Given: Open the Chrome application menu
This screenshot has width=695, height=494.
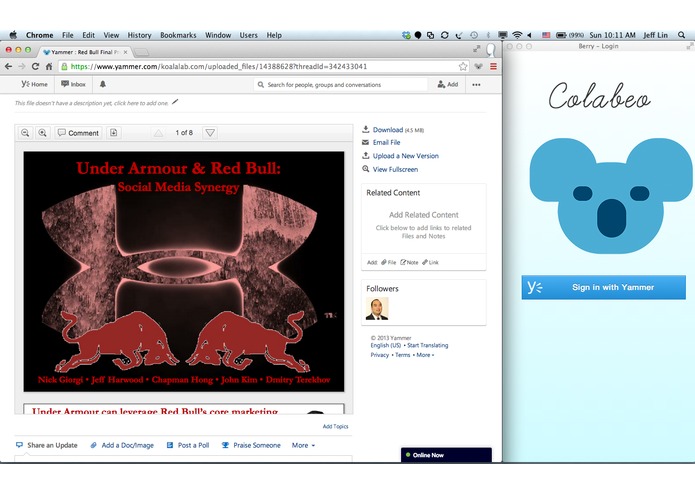Looking at the screenshot, I should pos(39,35).
